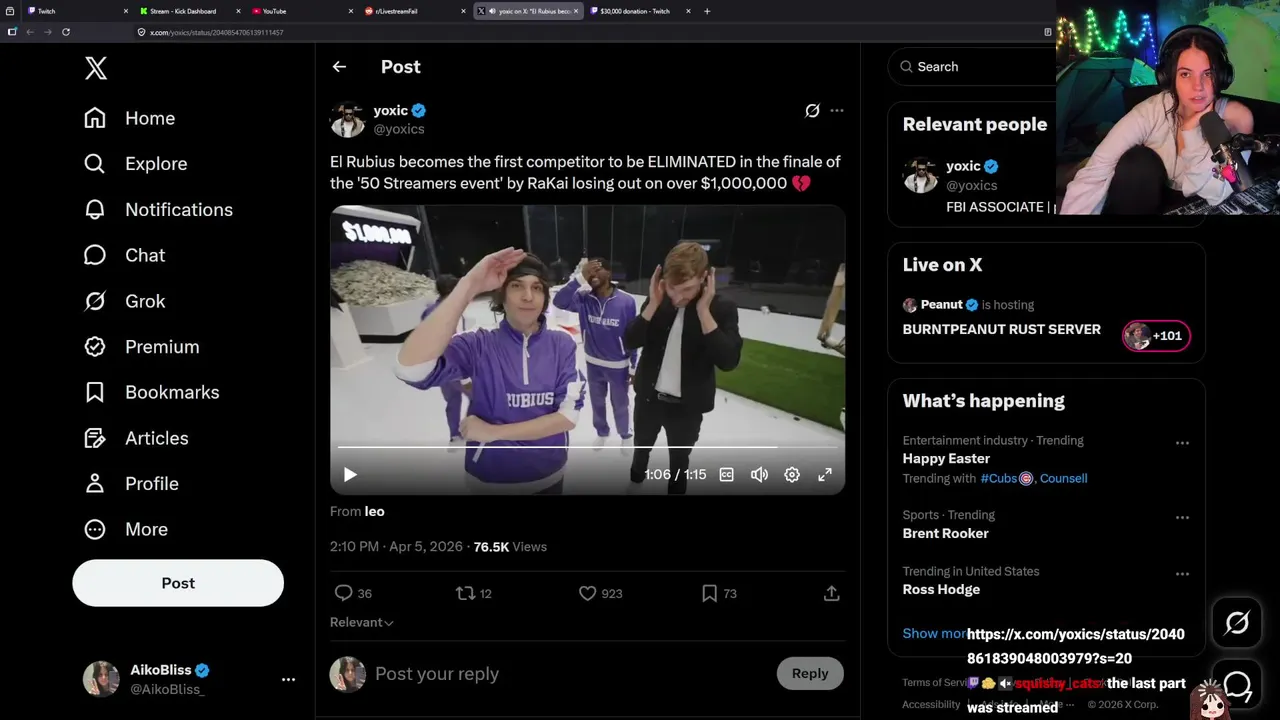1280x720 pixels.
Task: Open Ross Hodge trend options ellipsis
Action: click(1182, 574)
